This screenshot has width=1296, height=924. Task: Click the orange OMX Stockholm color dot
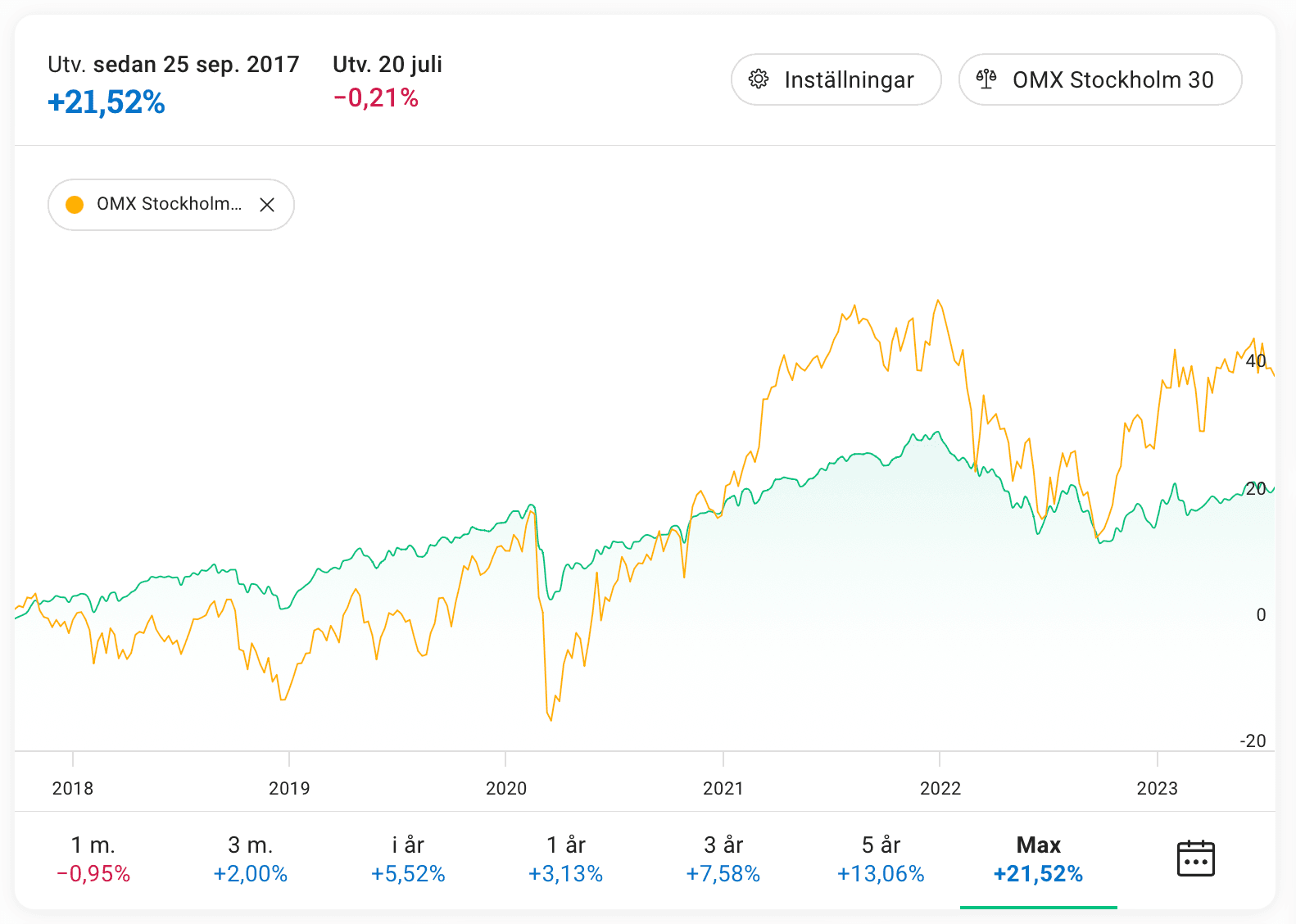[x=75, y=205]
